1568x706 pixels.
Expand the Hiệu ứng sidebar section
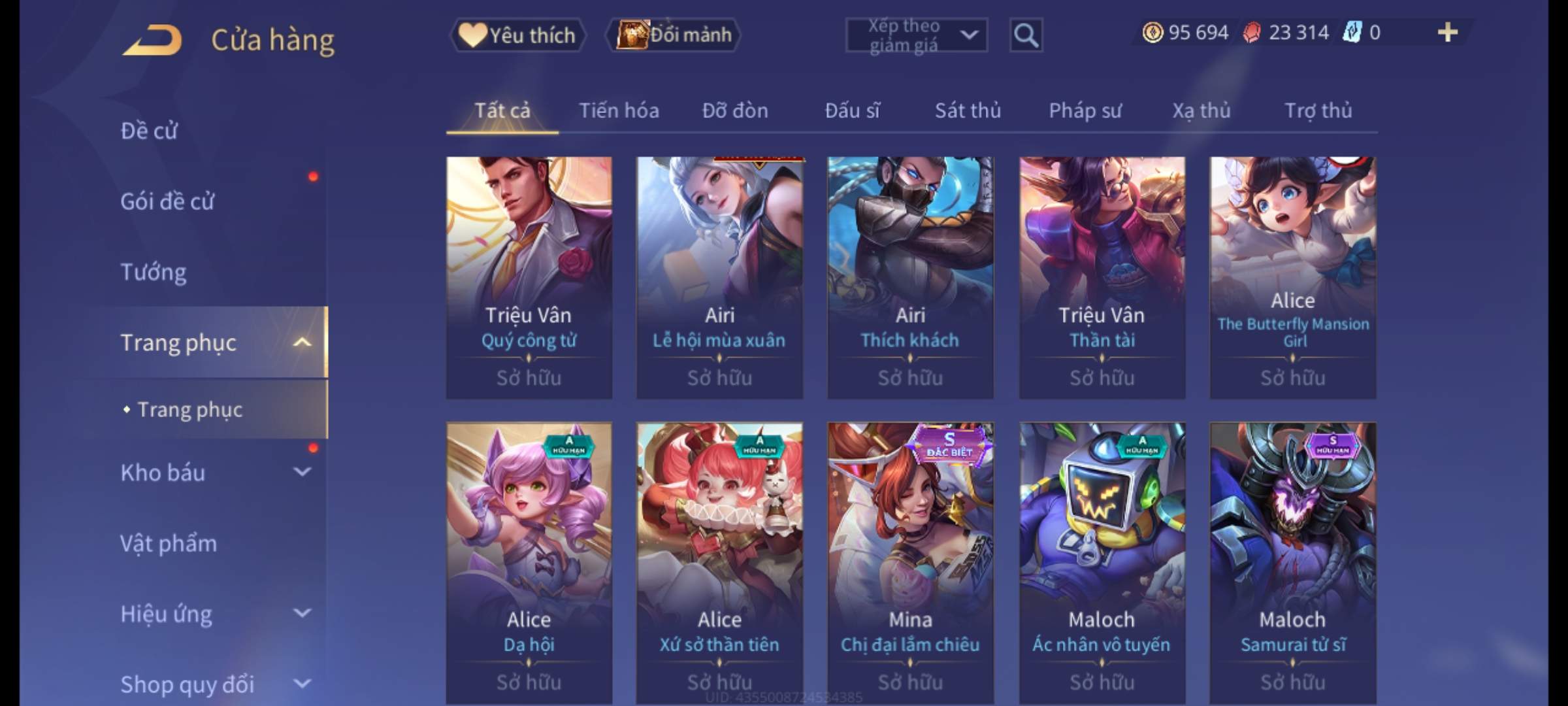click(x=302, y=613)
